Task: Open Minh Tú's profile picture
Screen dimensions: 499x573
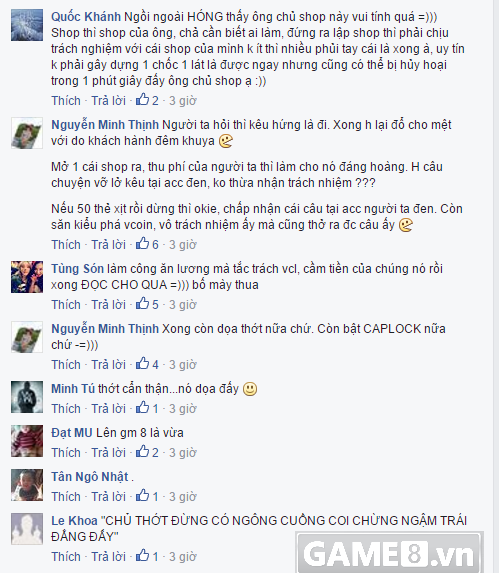Action: 27,397
